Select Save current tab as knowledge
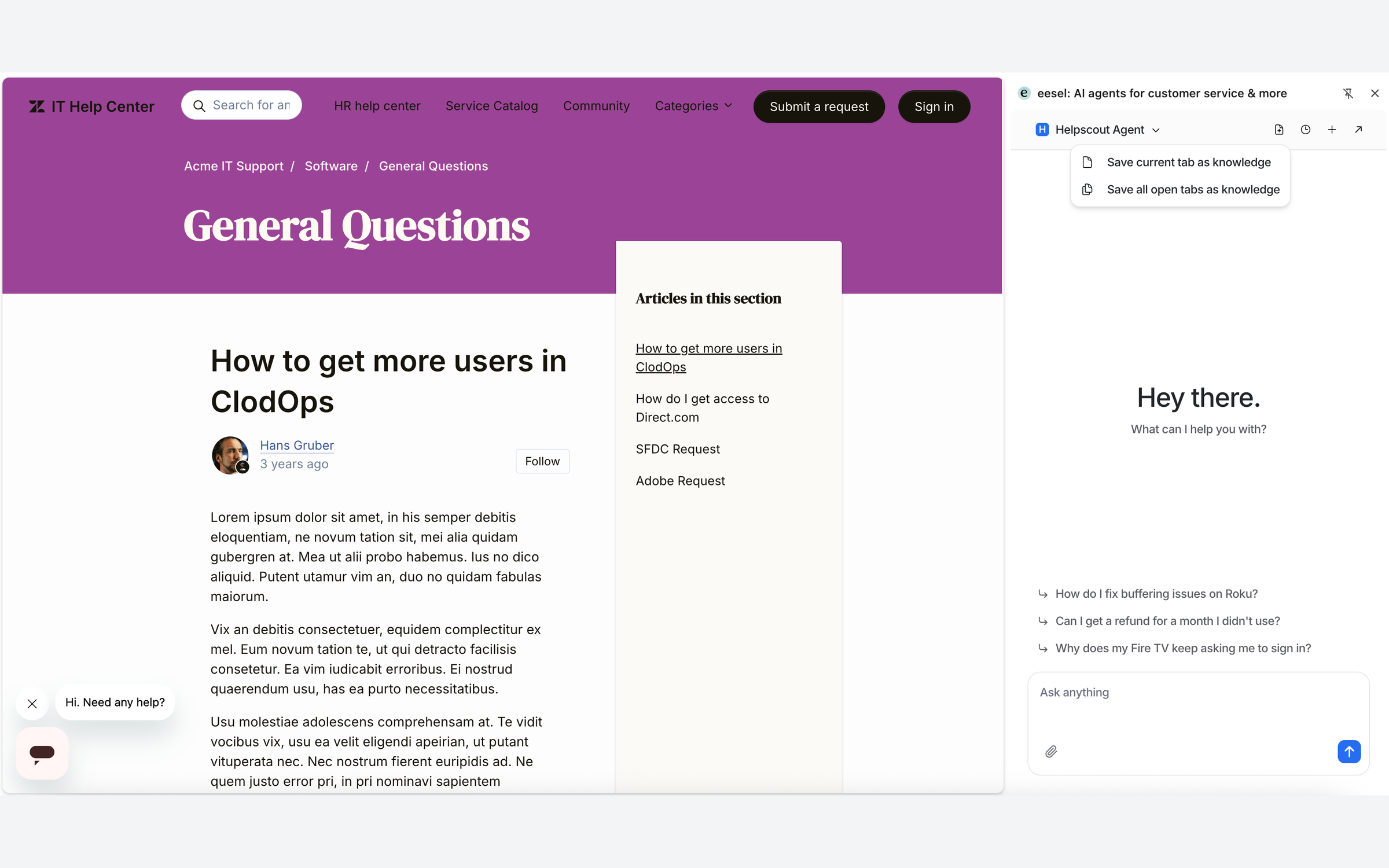Image resolution: width=1389 pixels, height=868 pixels. (x=1179, y=162)
